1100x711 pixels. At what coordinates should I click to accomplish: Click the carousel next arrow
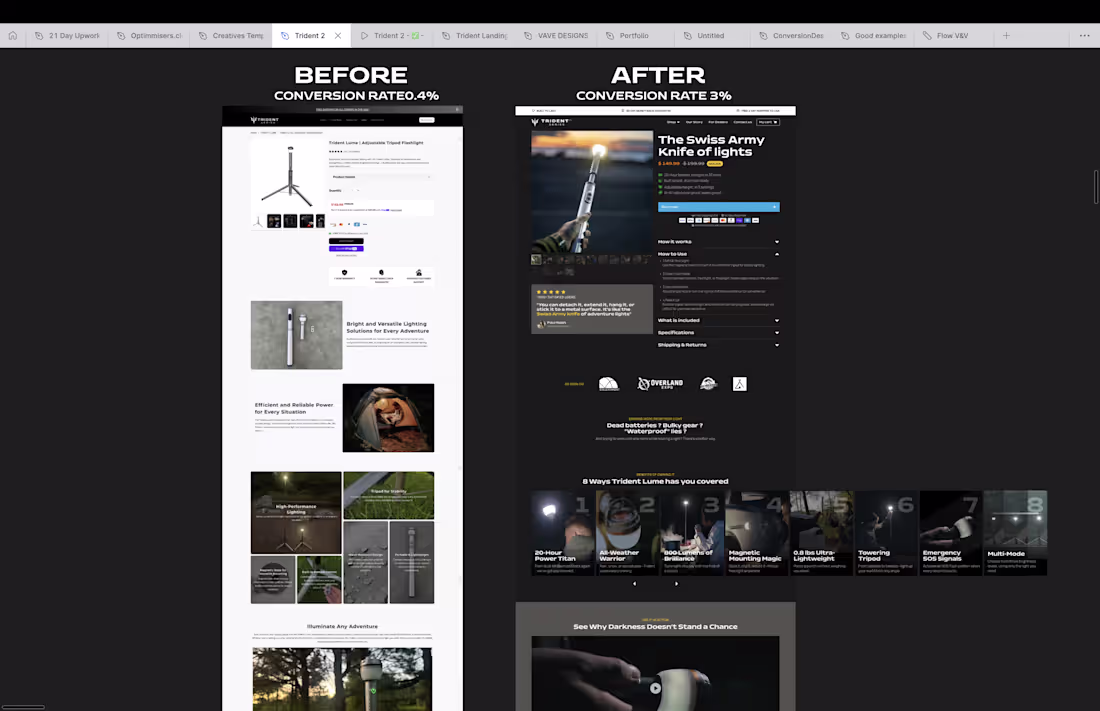coord(676,583)
